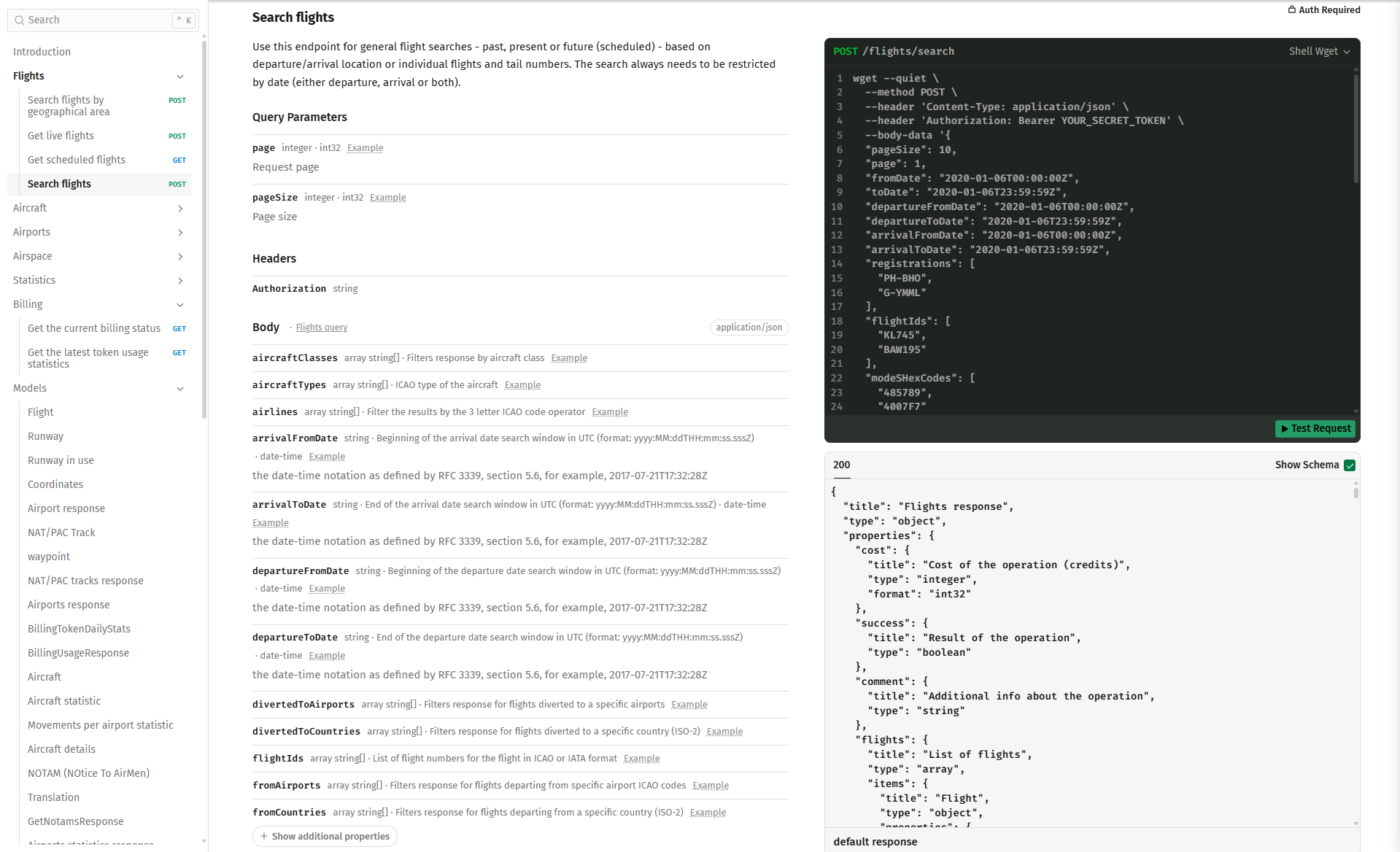Screen dimensions: 1400x852
Task: Show Example for fromAirports
Action: (711, 786)
